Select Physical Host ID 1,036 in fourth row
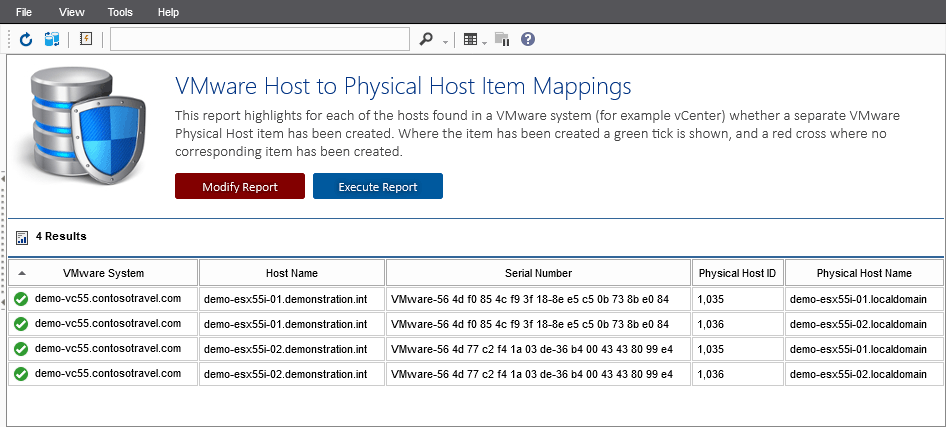The height and width of the screenshot is (427, 946). (x=710, y=375)
